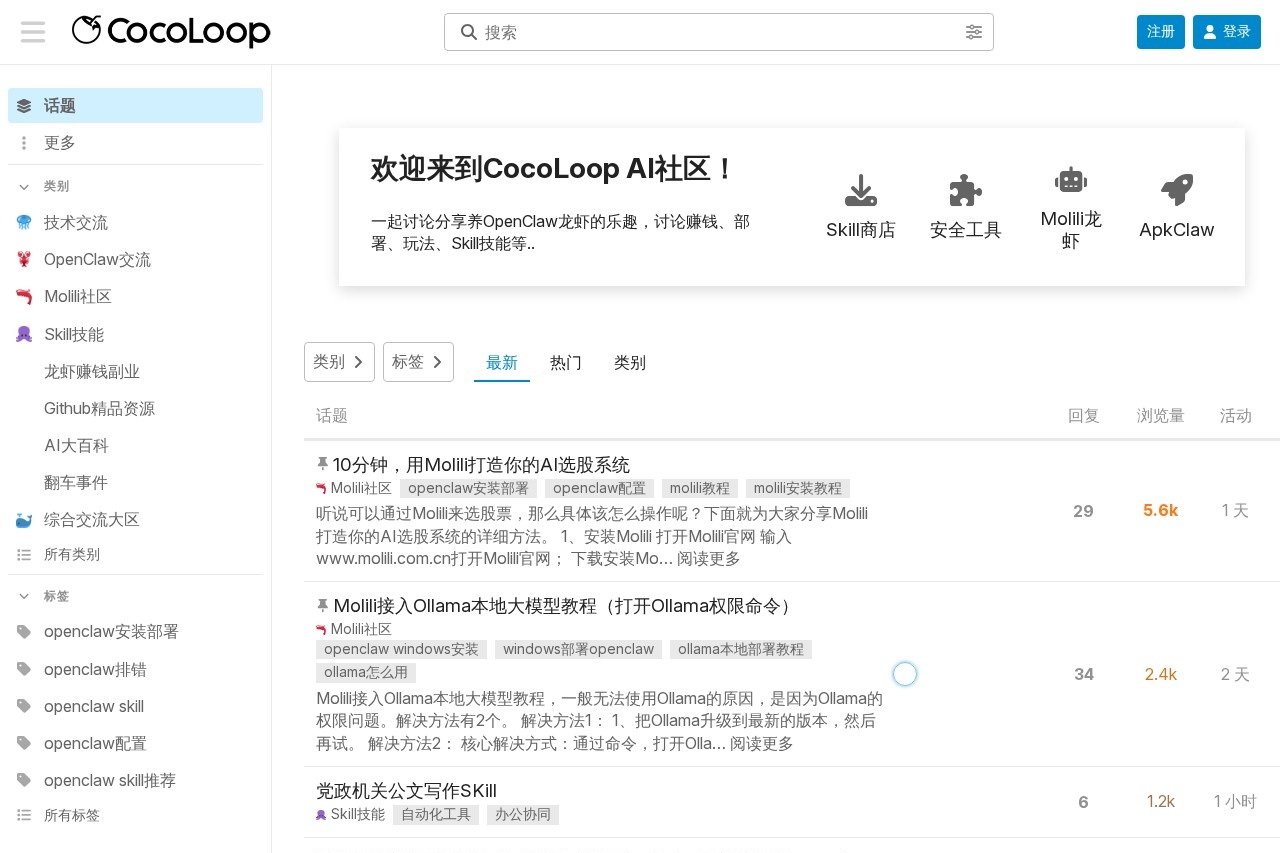Open the Skill商店 download icon
The image size is (1280, 853).
coord(860,190)
